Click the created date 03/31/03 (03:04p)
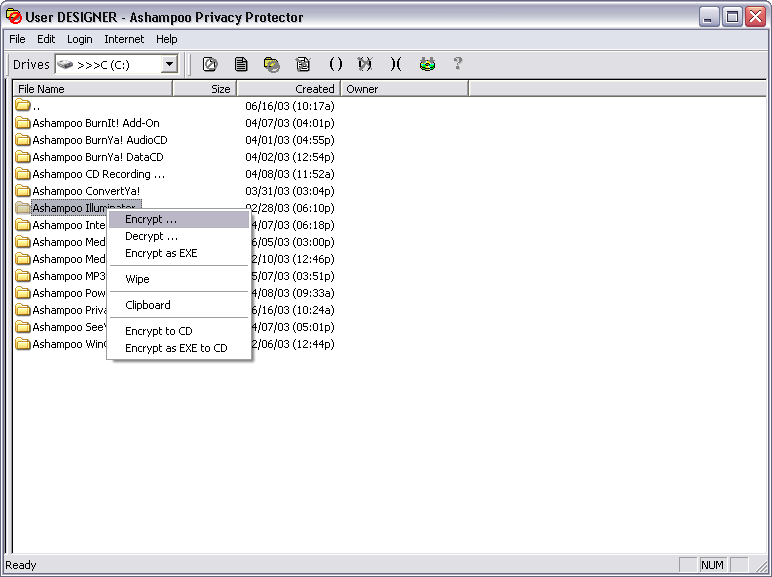Image resolution: width=772 pixels, height=577 pixels. (x=290, y=191)
